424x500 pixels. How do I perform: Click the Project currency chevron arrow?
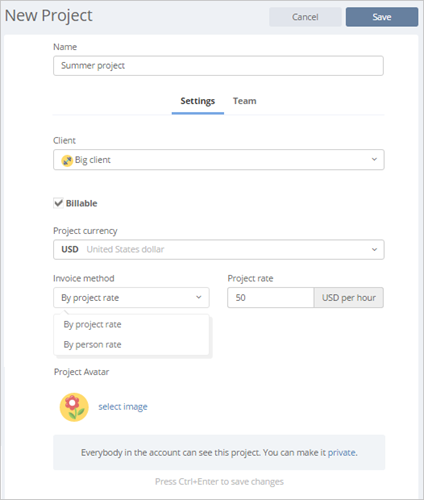tap(374, 249)
